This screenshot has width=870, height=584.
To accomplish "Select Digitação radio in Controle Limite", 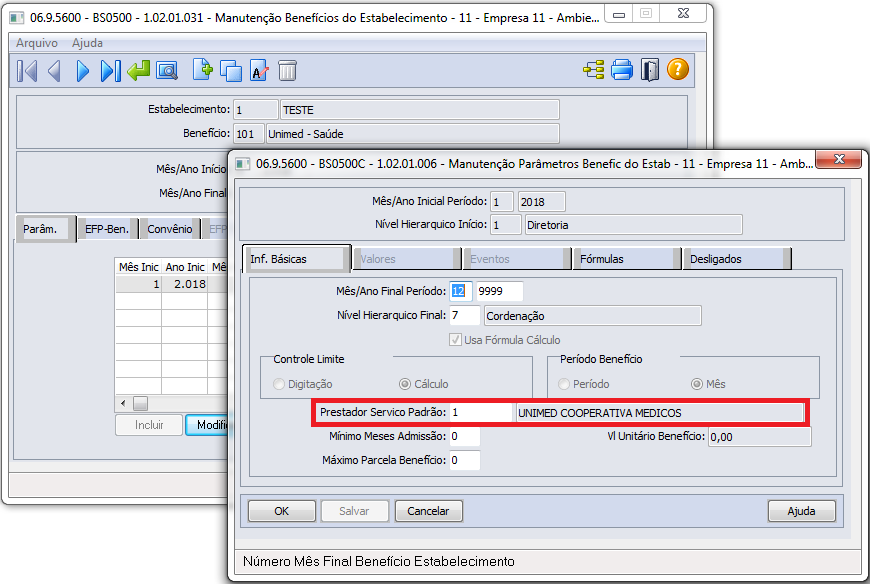I will [x=279, y=384].
